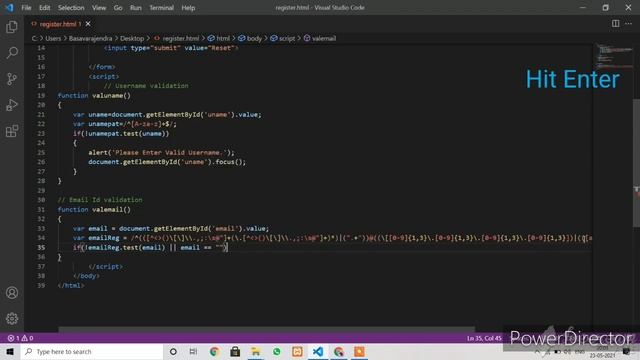The image size is (640, 360).
Task: Select the Users breadcrumb segment
Action: (x=53, y=38)
